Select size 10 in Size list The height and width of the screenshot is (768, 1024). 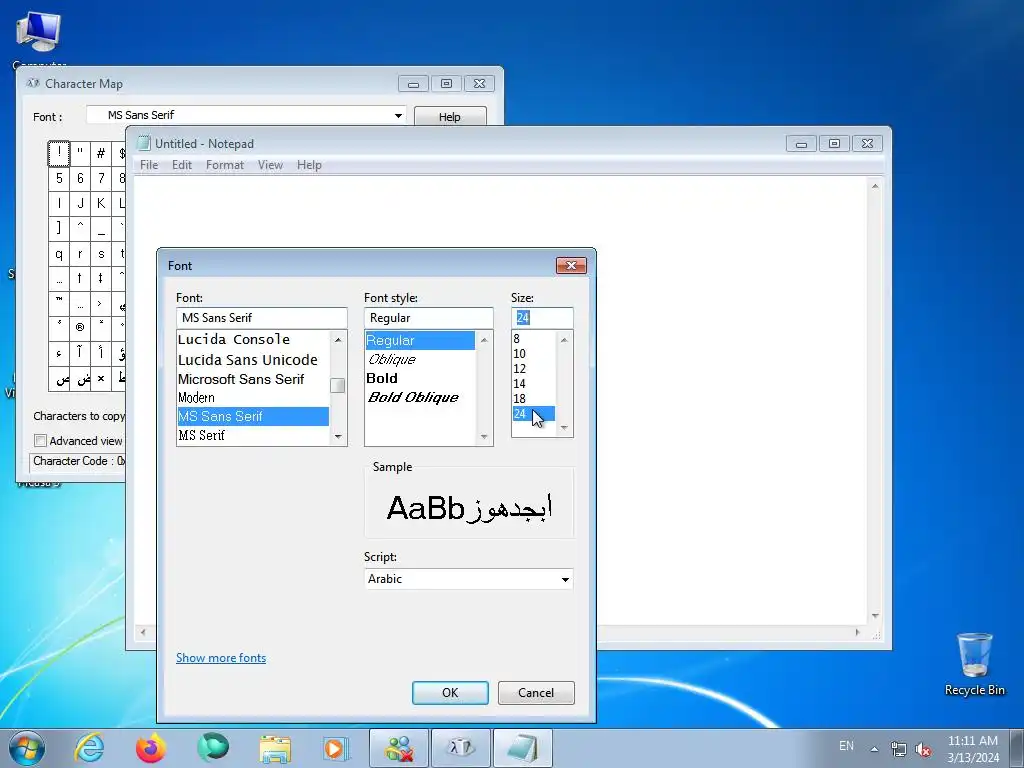[534, 354]
